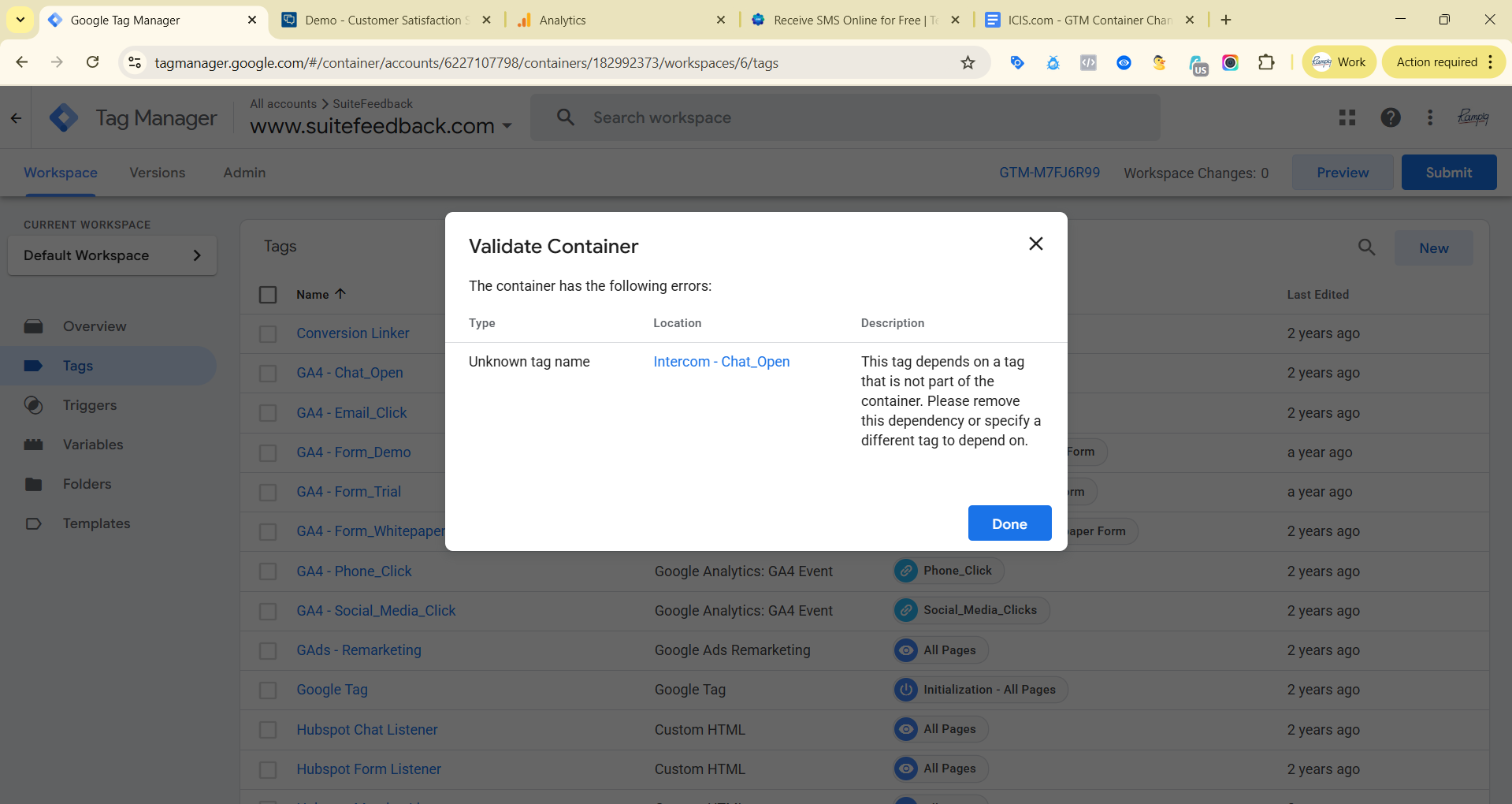The image size is (1512, 804).
Task: Click the tags table search icon
Action: [x=1366, y=248]
